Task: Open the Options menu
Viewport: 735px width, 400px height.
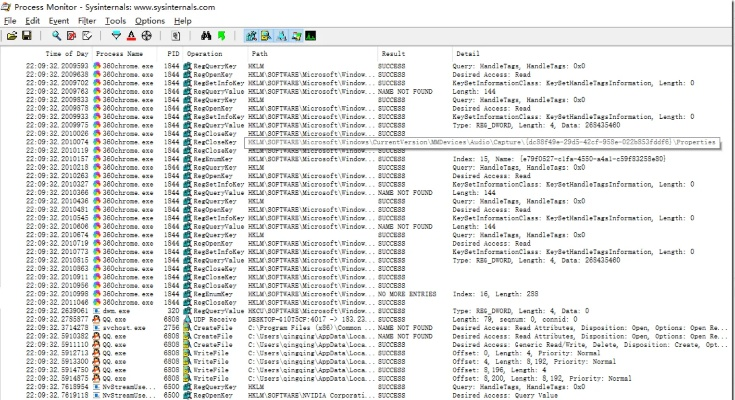Action: coord(149,20)
